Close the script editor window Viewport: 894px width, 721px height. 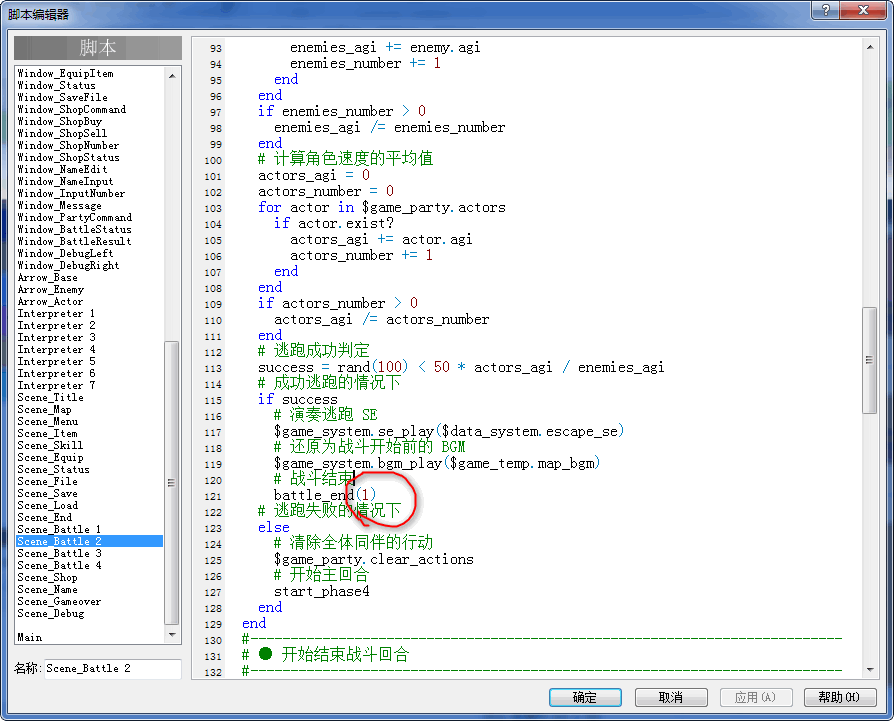(863, 10)
